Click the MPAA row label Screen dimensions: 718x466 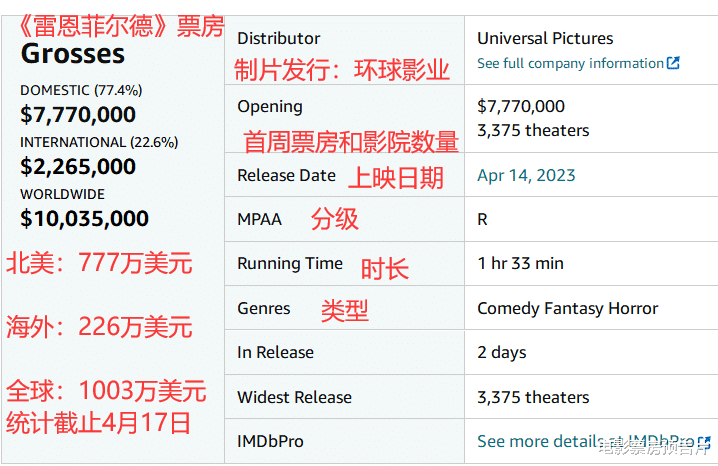click(259, 220)
